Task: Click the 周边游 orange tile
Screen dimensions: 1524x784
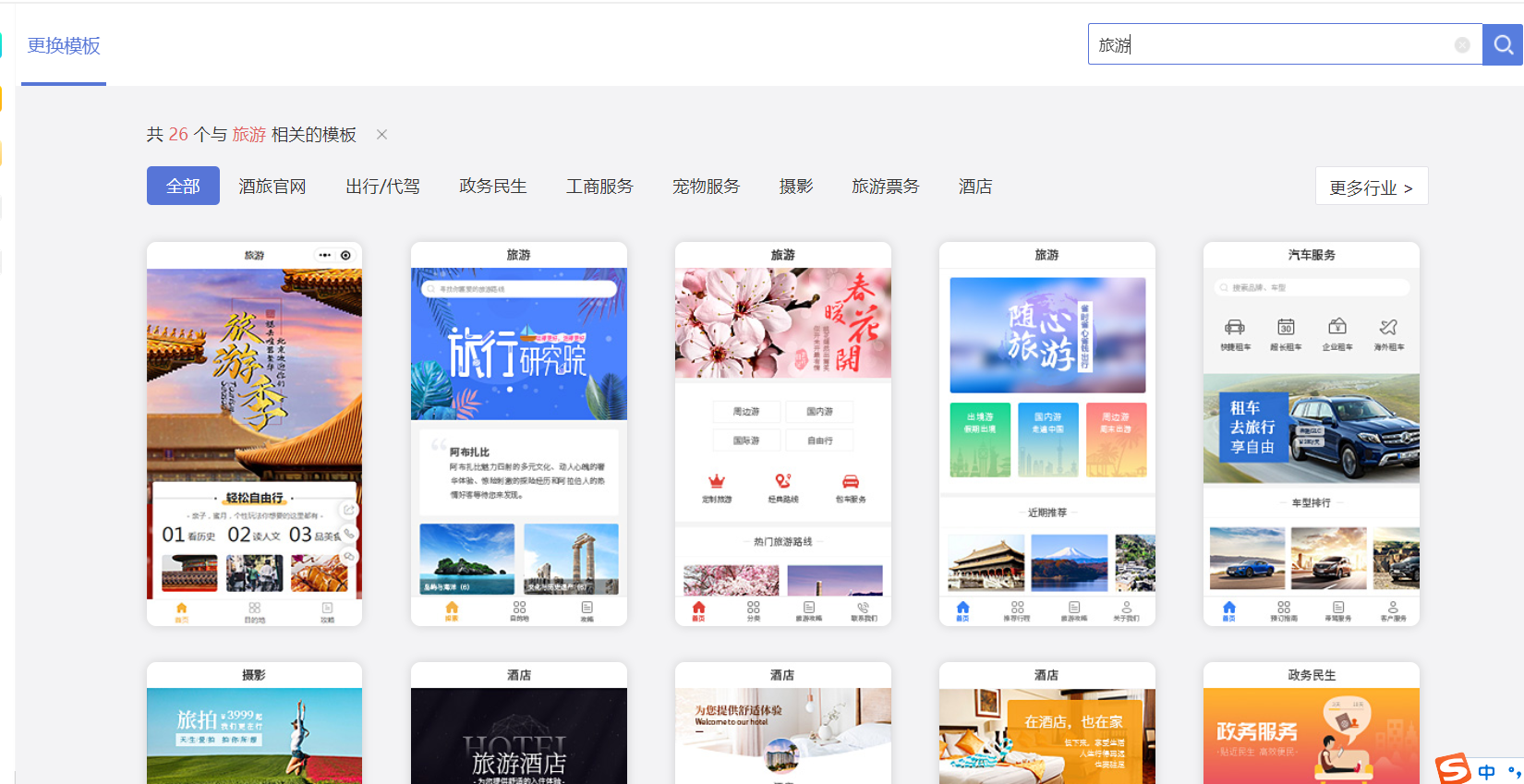Action: click(x=1116, y=440)
